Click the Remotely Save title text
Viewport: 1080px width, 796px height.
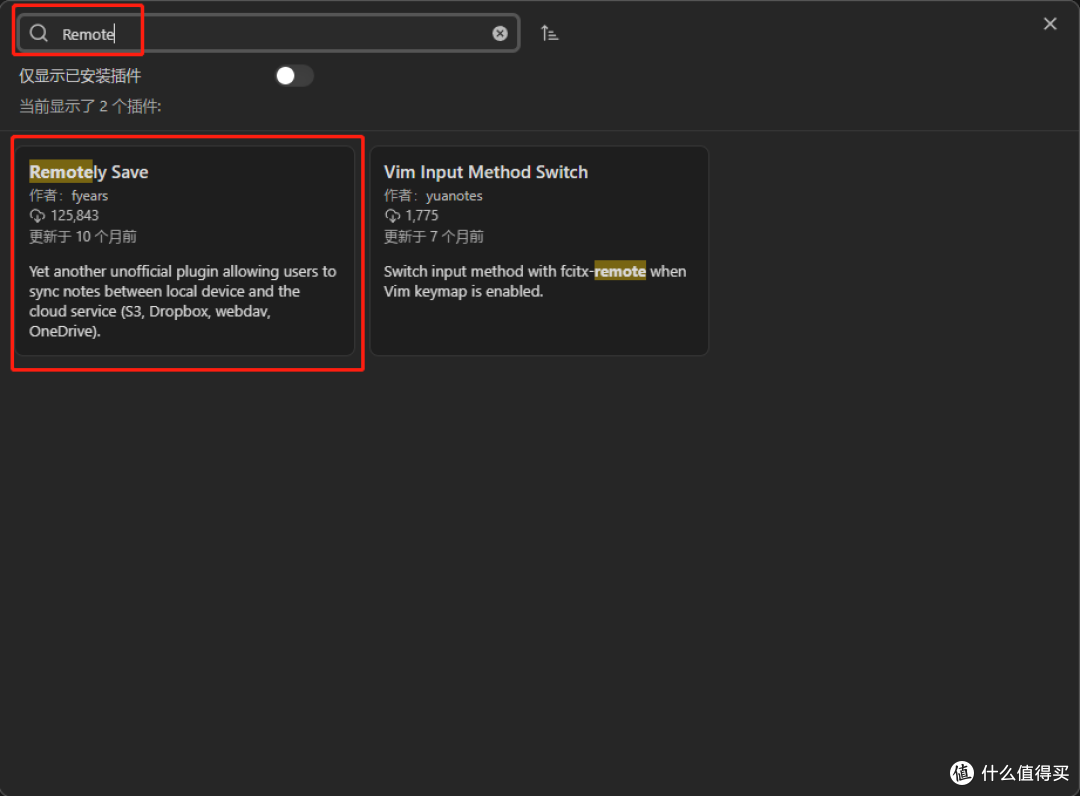(x=89, y=172)
